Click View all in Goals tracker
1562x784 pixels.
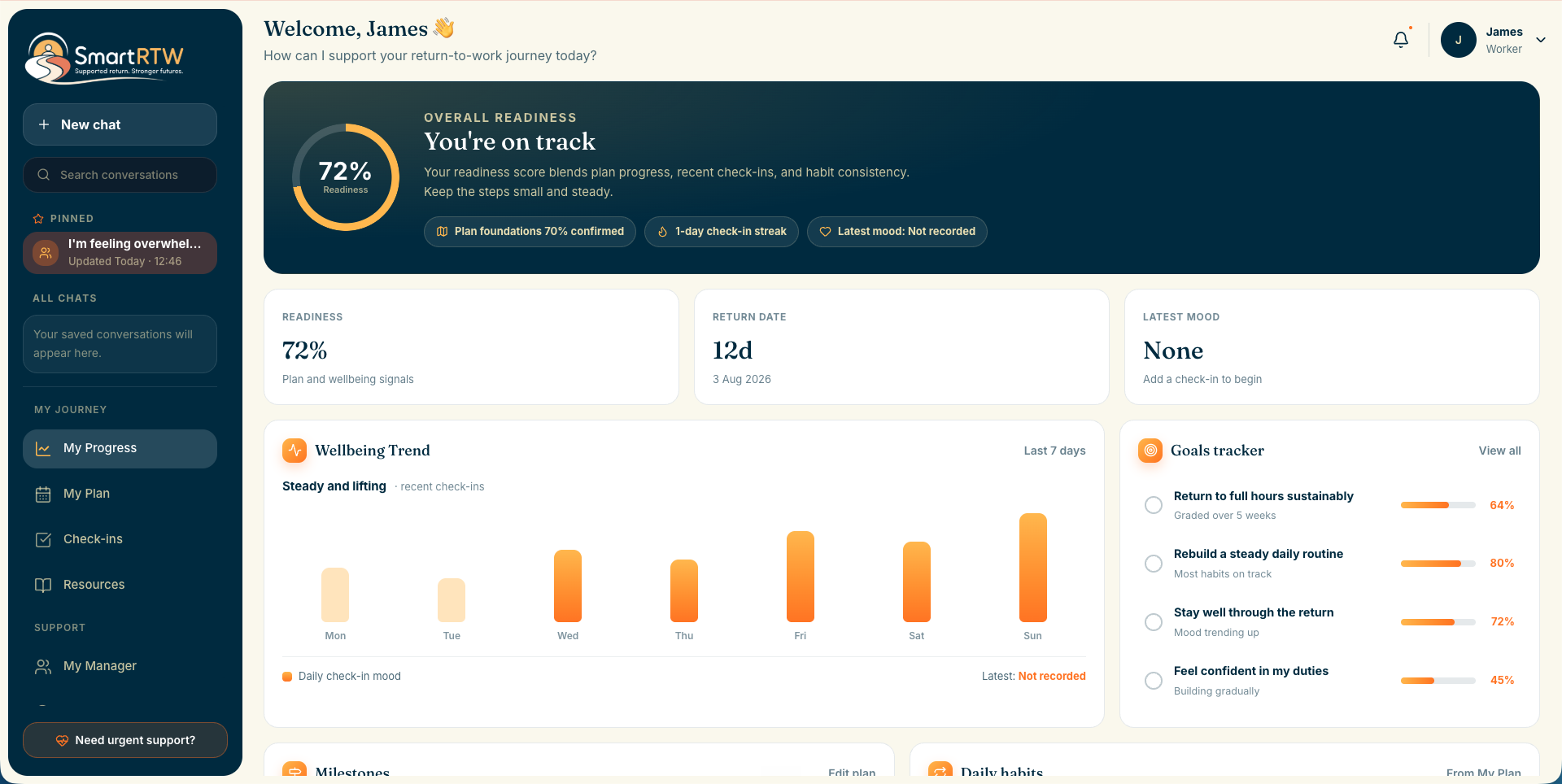coord(1500,451)
